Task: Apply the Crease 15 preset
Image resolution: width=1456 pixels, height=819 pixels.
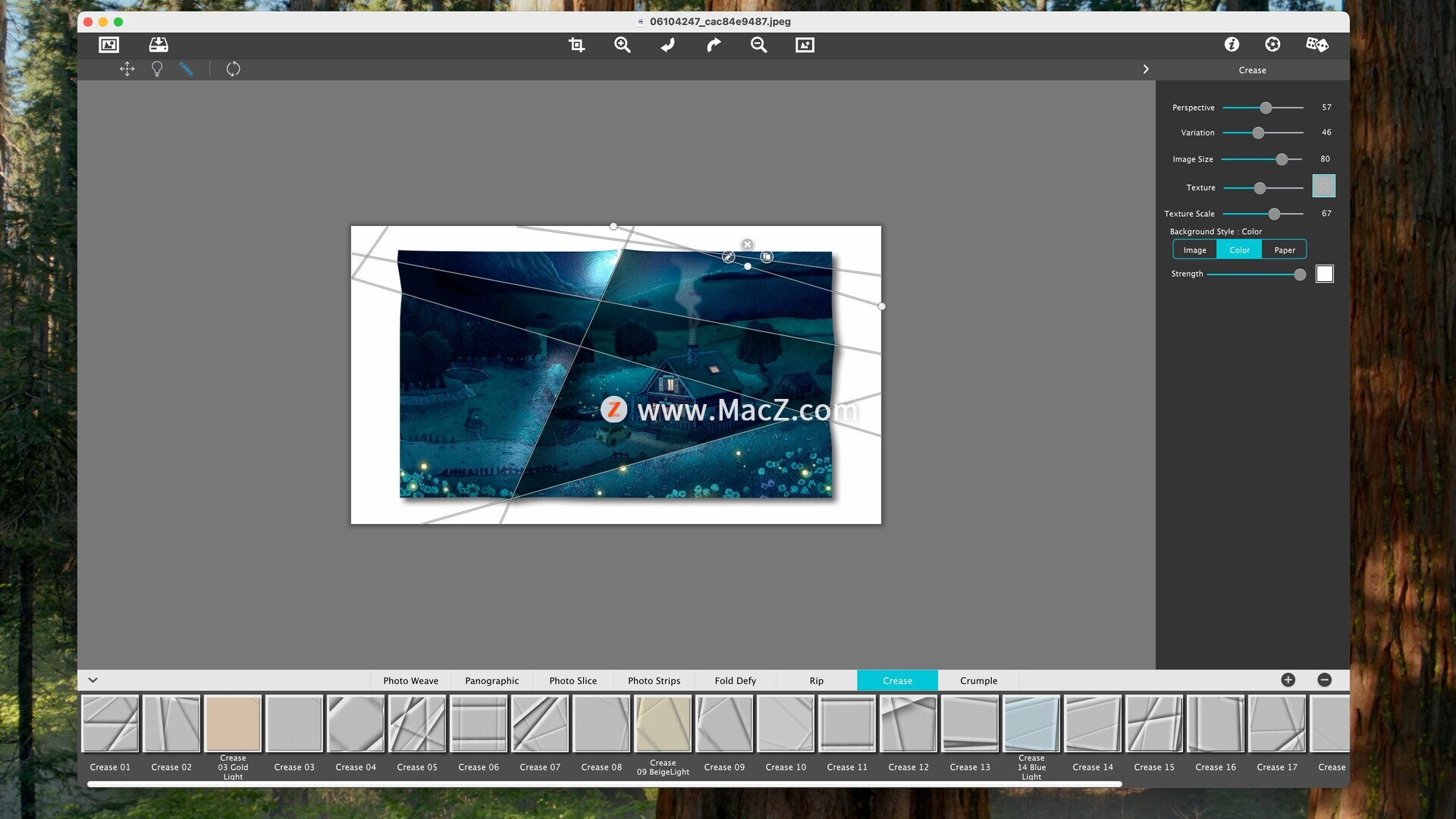Action: pyautogui.click(x=1154, y=723)
